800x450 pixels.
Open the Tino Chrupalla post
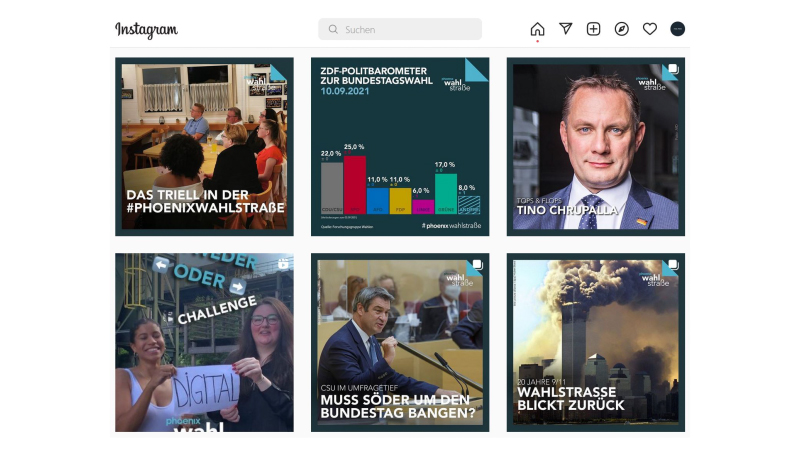596,146
